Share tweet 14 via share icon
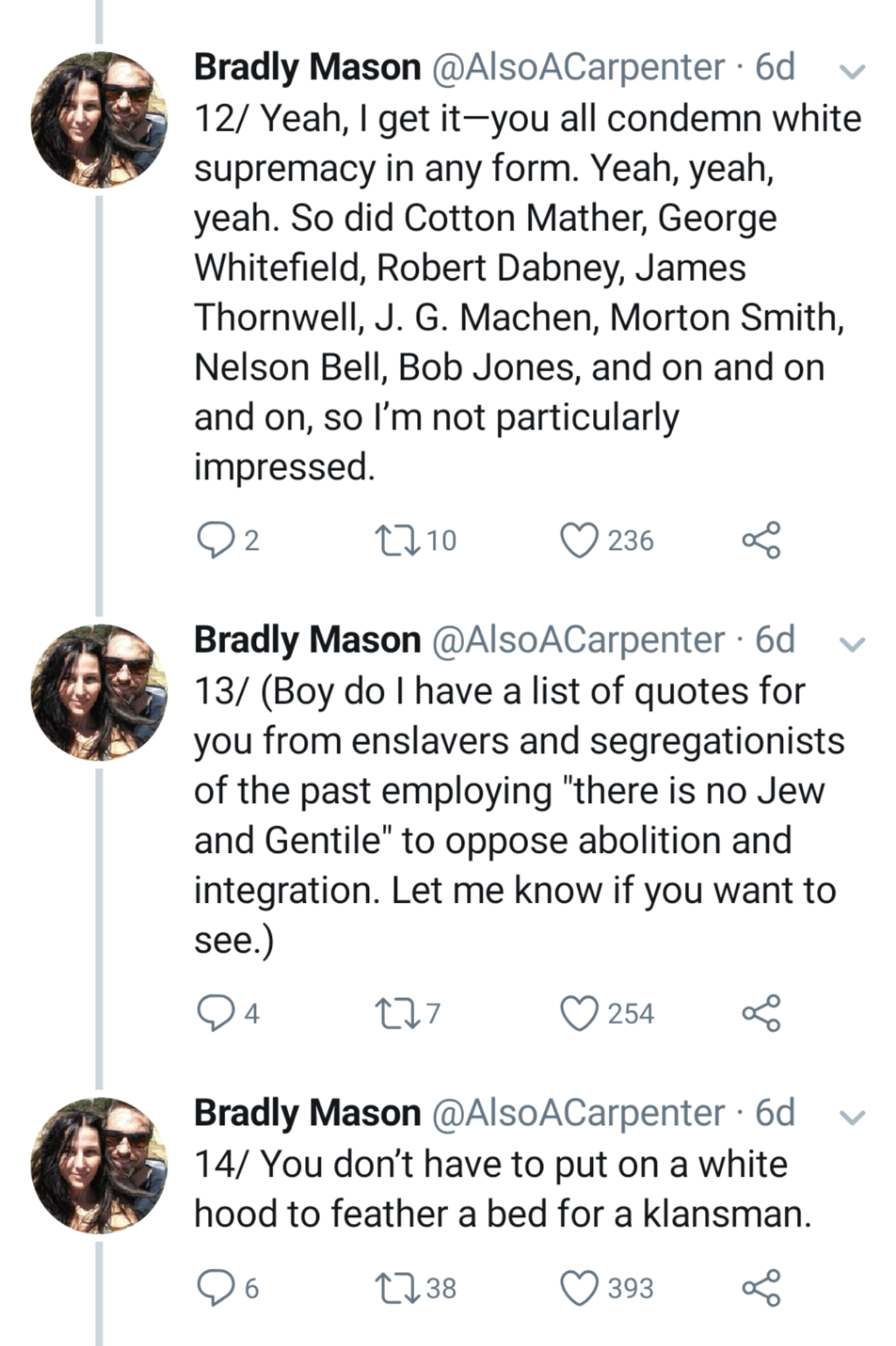 [762, 1288]
